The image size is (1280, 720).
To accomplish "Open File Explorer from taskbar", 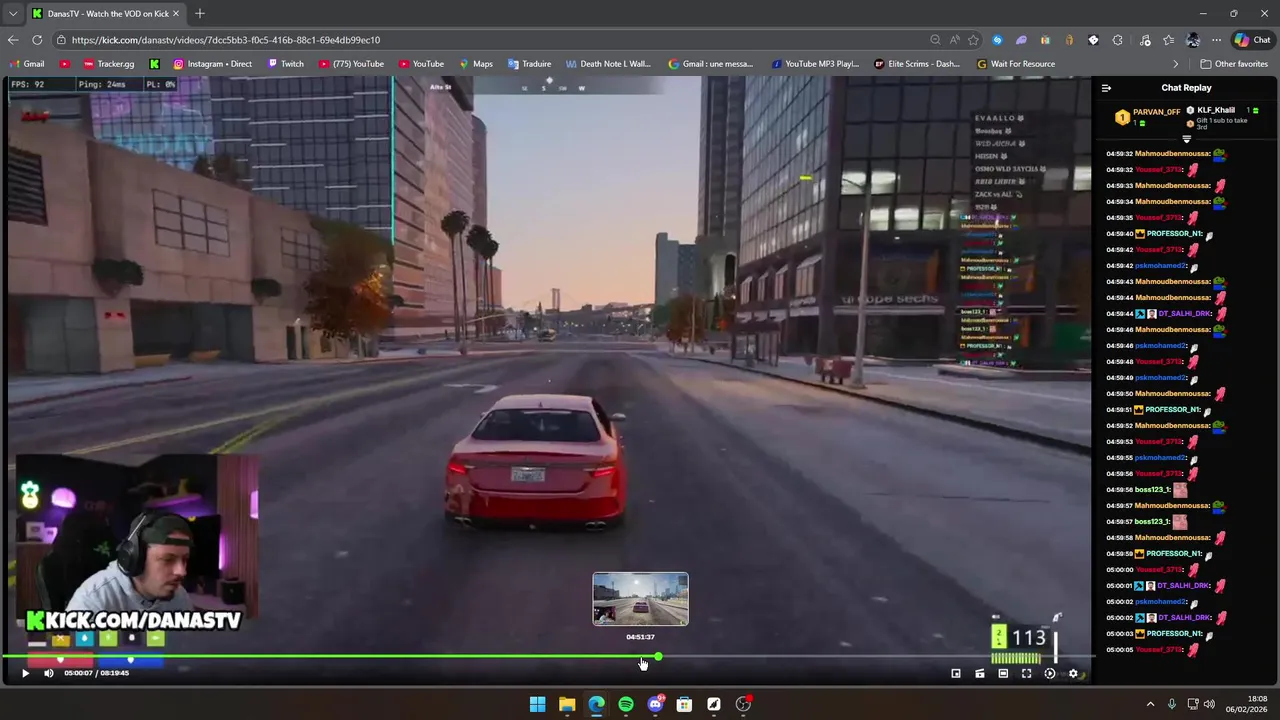I will (x=567, y=704).
